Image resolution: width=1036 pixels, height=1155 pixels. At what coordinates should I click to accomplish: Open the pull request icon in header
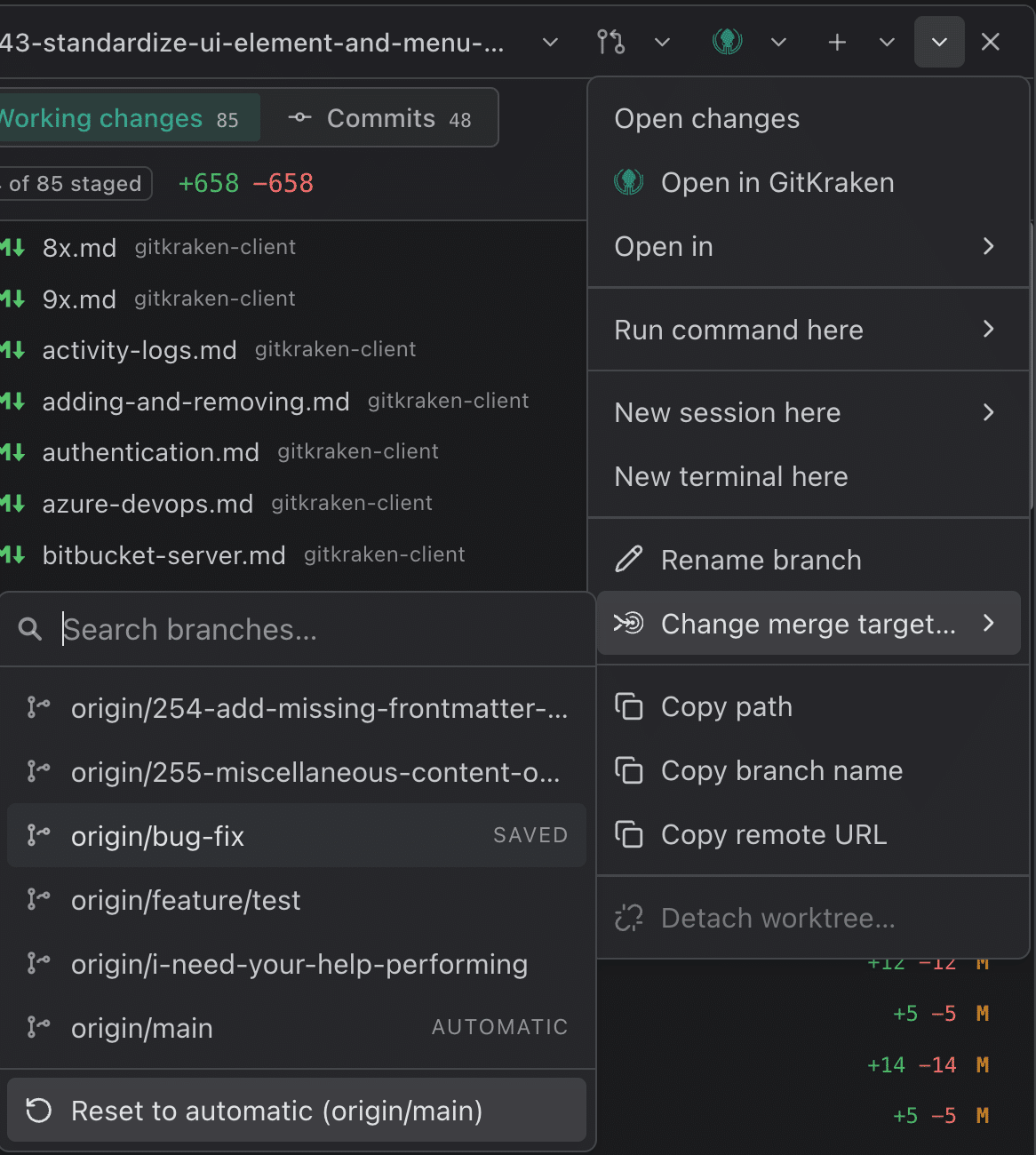coord(610,42)
